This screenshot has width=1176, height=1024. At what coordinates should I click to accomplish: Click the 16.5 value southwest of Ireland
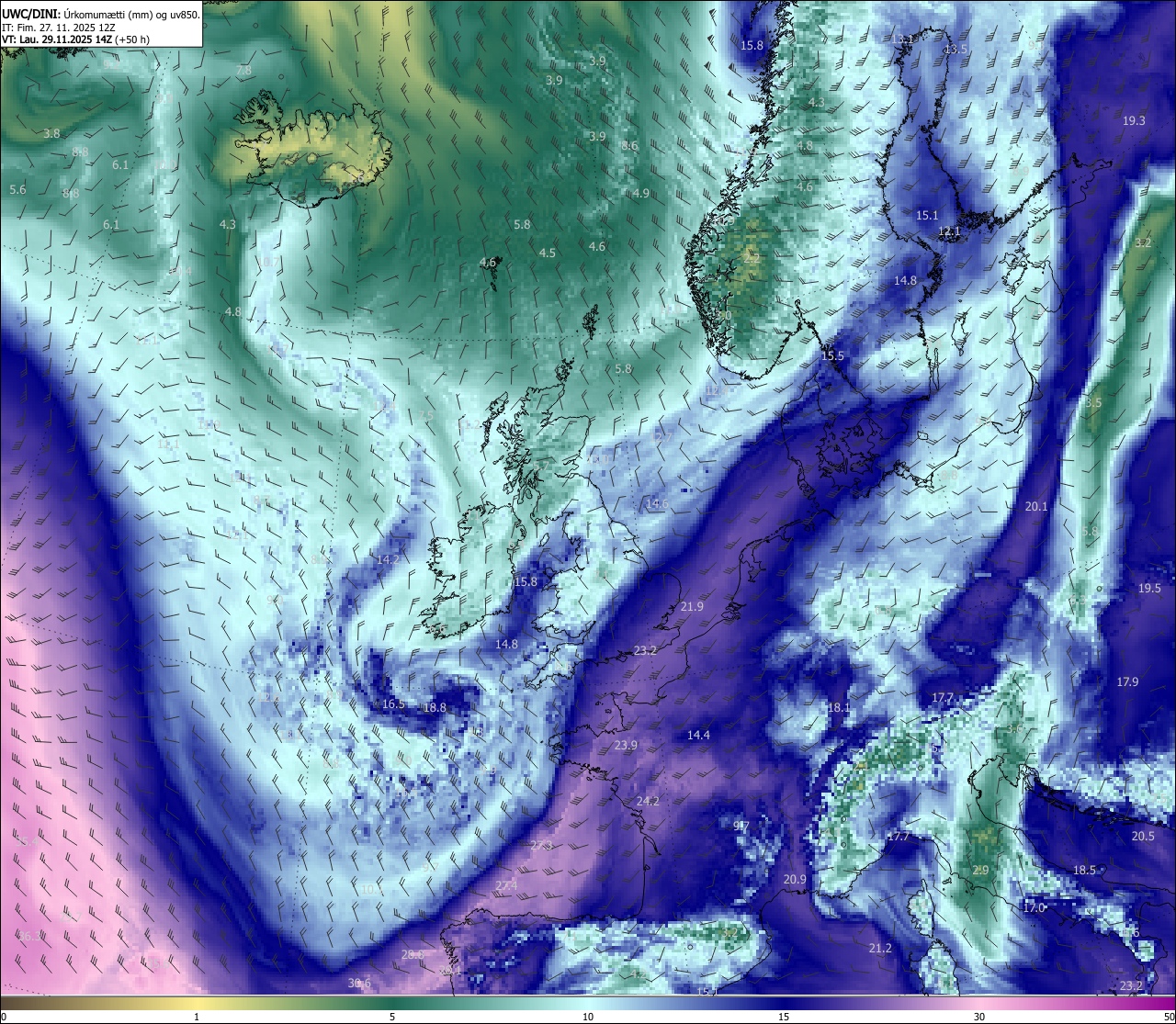pyautogui.click(x=393, y=703)
